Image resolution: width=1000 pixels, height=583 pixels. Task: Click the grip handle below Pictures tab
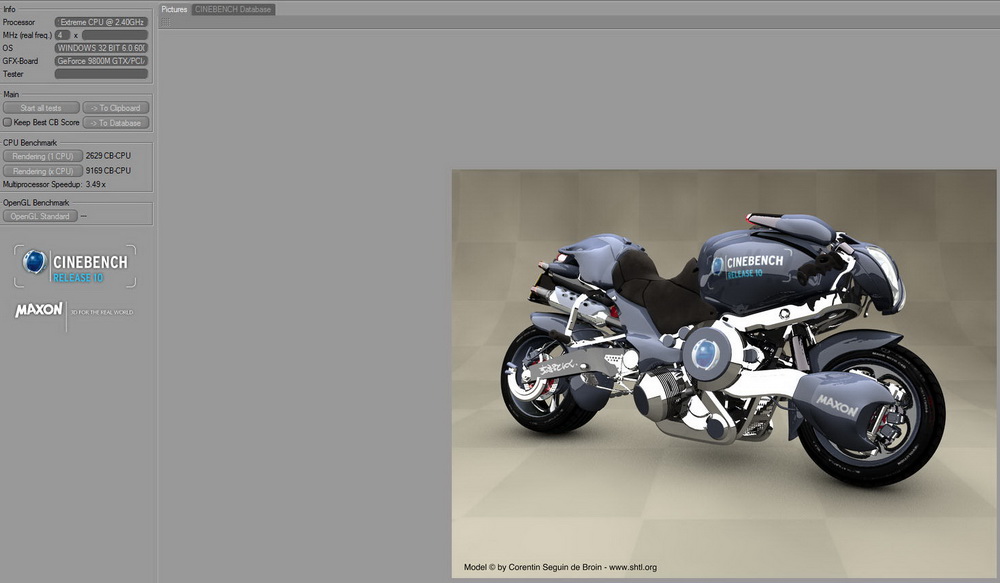[x=165, y=22]
